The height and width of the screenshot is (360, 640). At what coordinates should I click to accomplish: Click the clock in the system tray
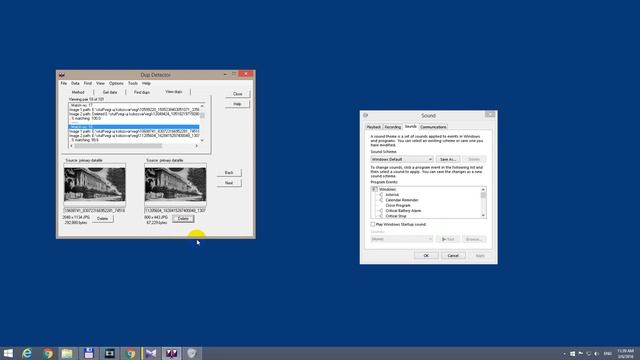point(625,353)
